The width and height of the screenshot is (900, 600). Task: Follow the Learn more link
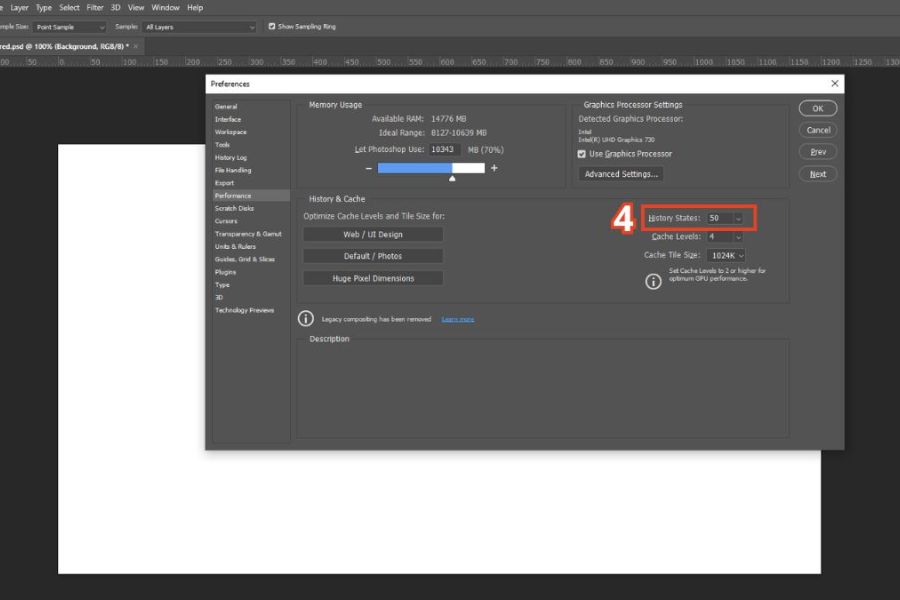click(458, 319)
